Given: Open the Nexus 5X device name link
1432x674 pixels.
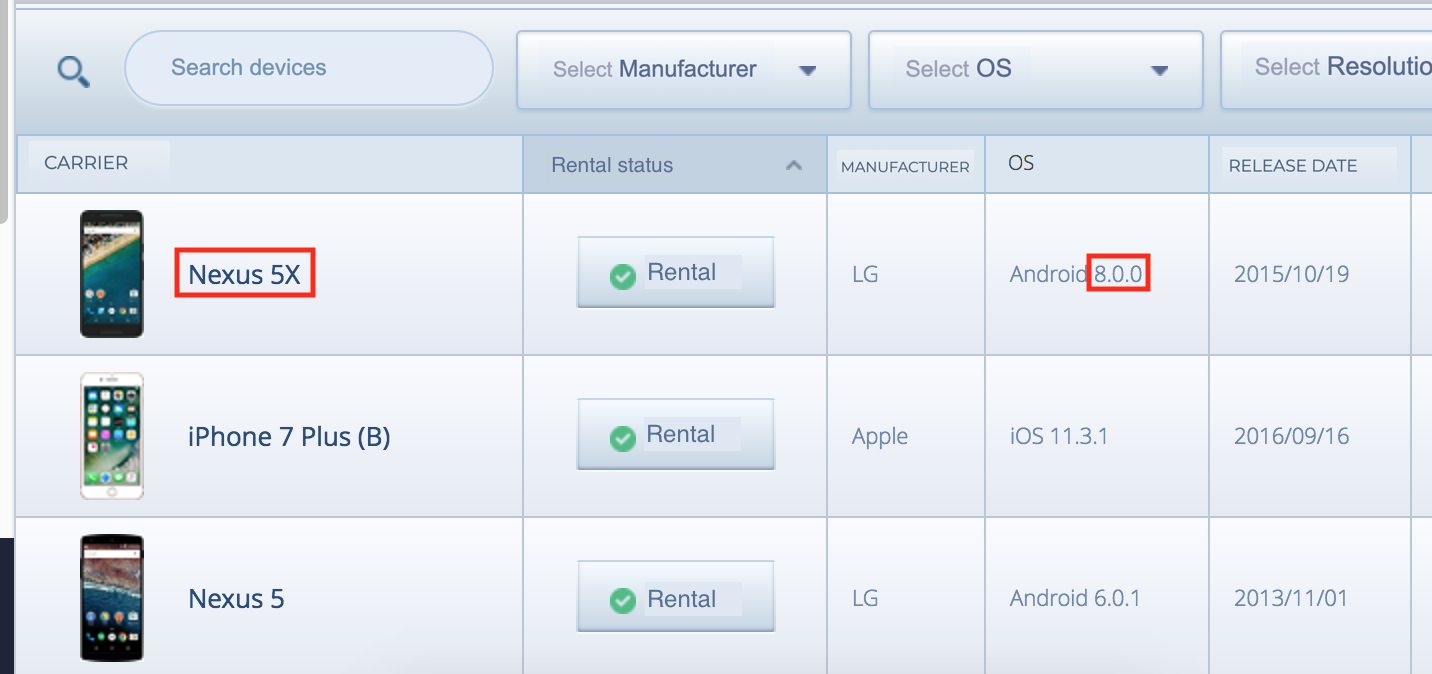Looking at the screenshot, I should (245, 273).
